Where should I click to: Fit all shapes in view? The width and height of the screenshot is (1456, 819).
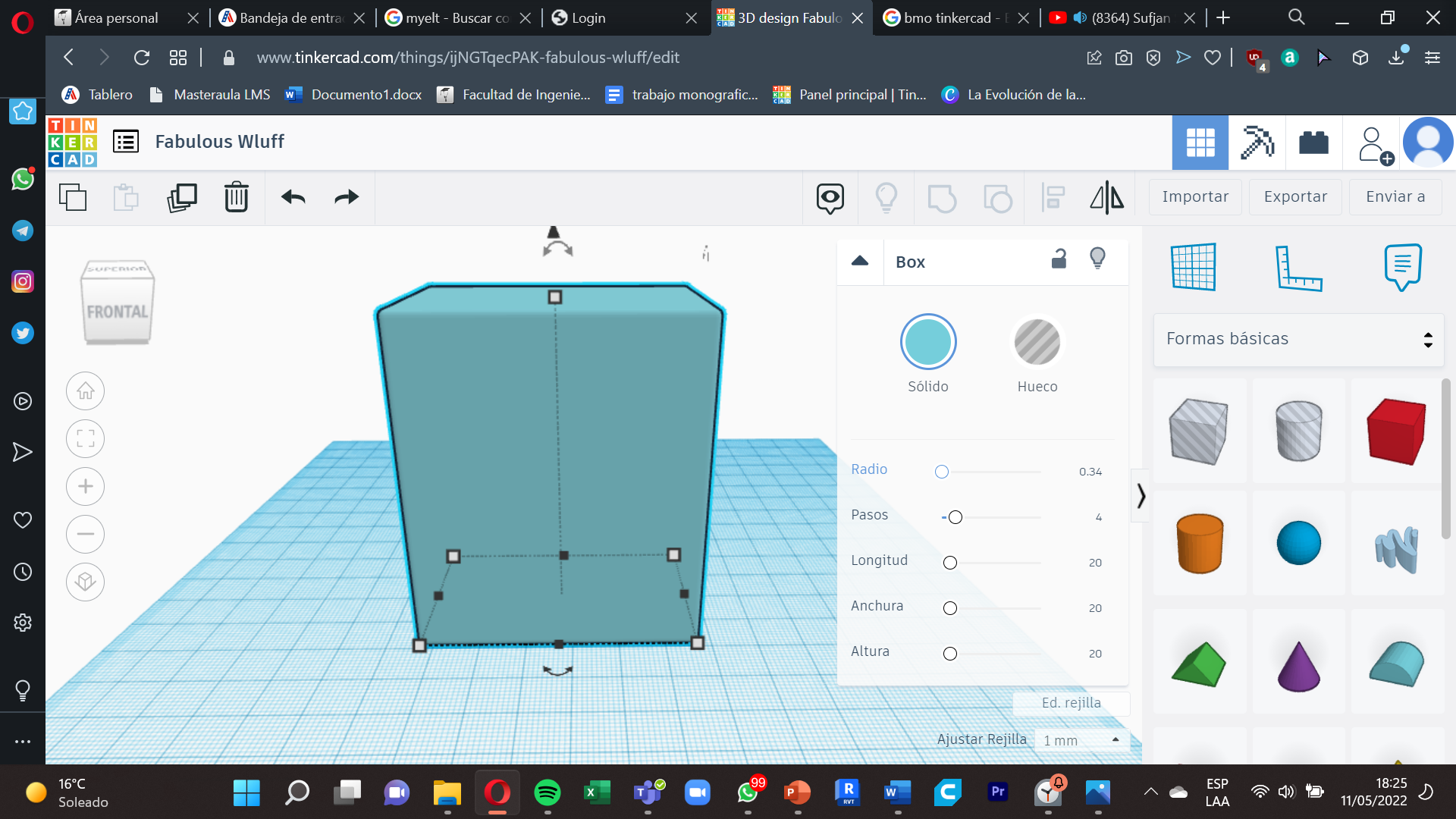(85, 438)
